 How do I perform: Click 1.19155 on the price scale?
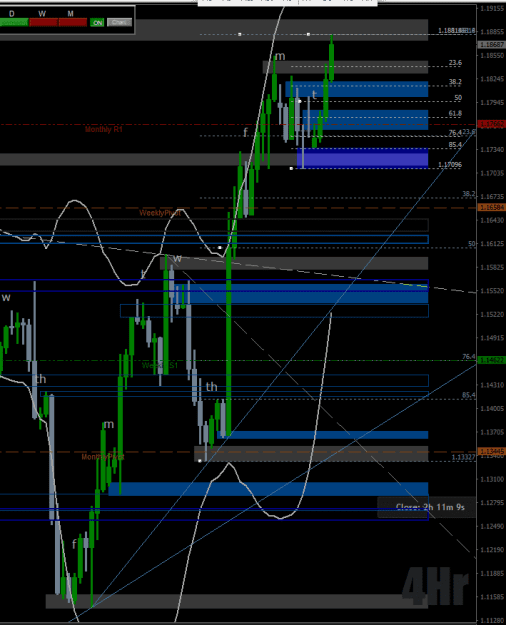pyautogui.click(x=492, y=8)
